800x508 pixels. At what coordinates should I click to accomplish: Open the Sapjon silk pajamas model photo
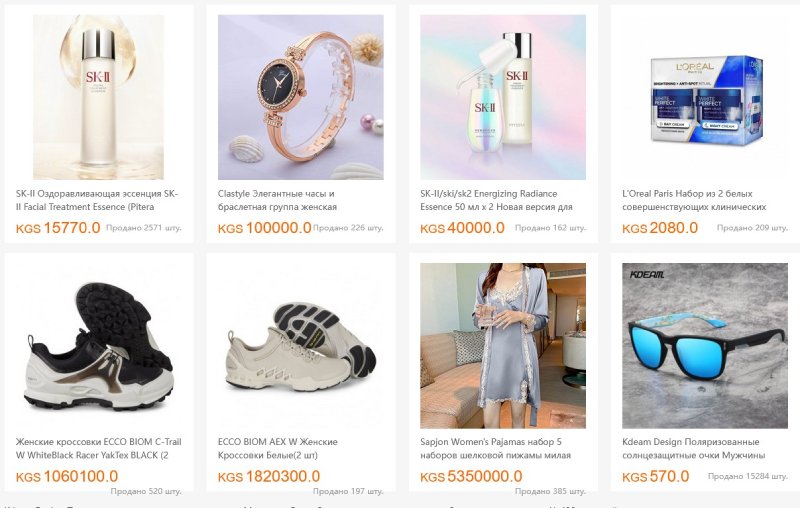[x=503, y=345]
